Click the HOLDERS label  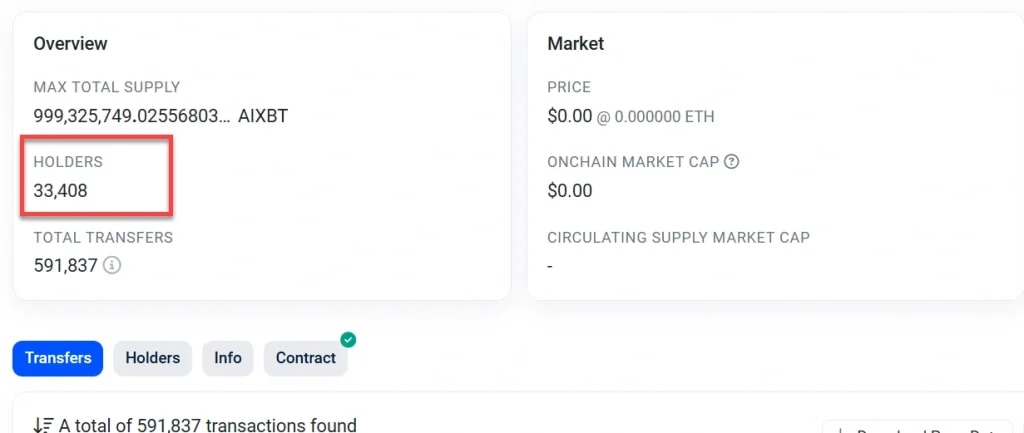68,162
